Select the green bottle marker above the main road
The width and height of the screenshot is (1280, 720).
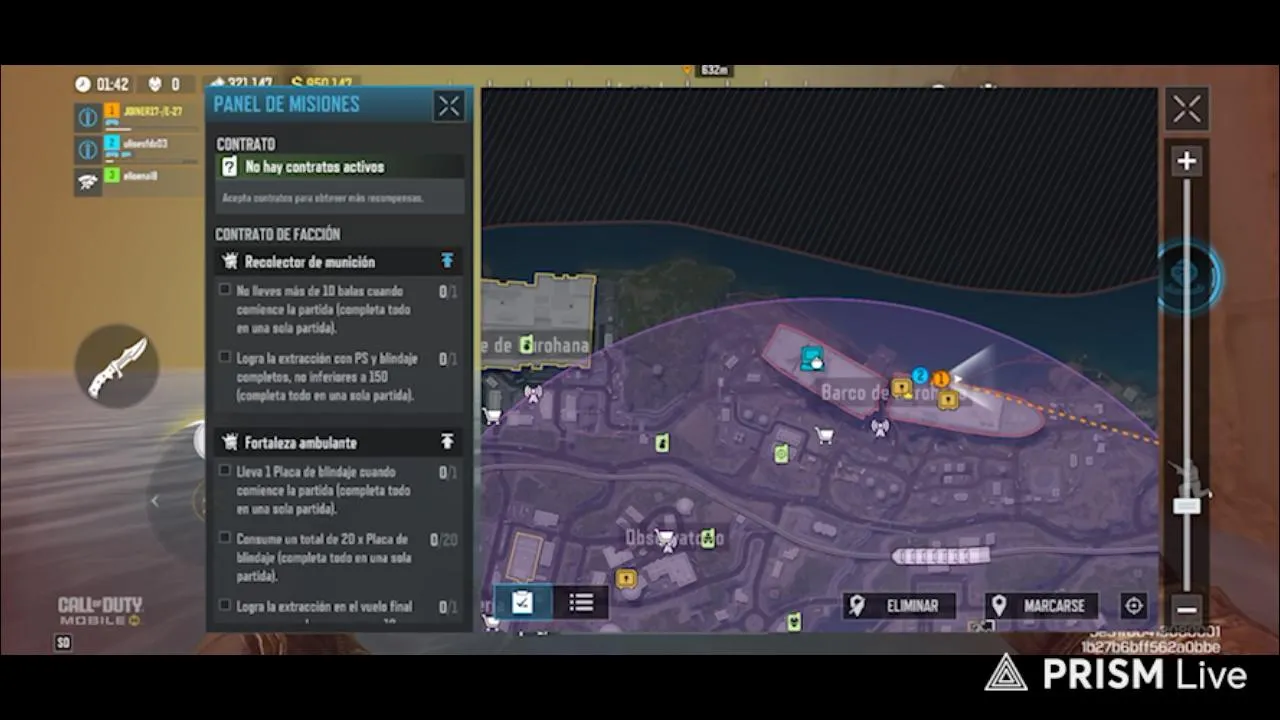(x=661, y=443)
